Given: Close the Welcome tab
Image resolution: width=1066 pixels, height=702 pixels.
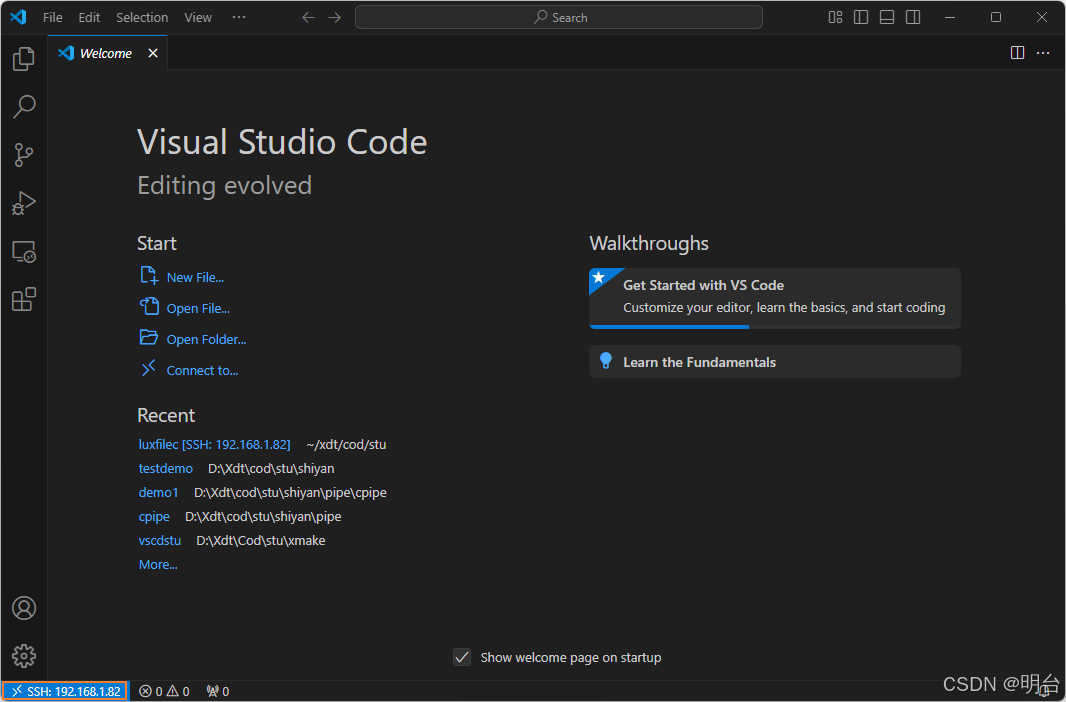Looking at the screenshot, I should point(153,53).
